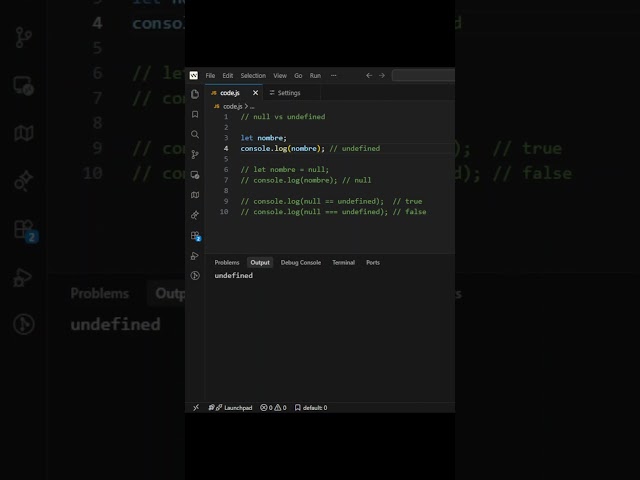Open the Run and Debug view icon
The width and height of the screenshot is (640, 480).
tap(195, 256)
